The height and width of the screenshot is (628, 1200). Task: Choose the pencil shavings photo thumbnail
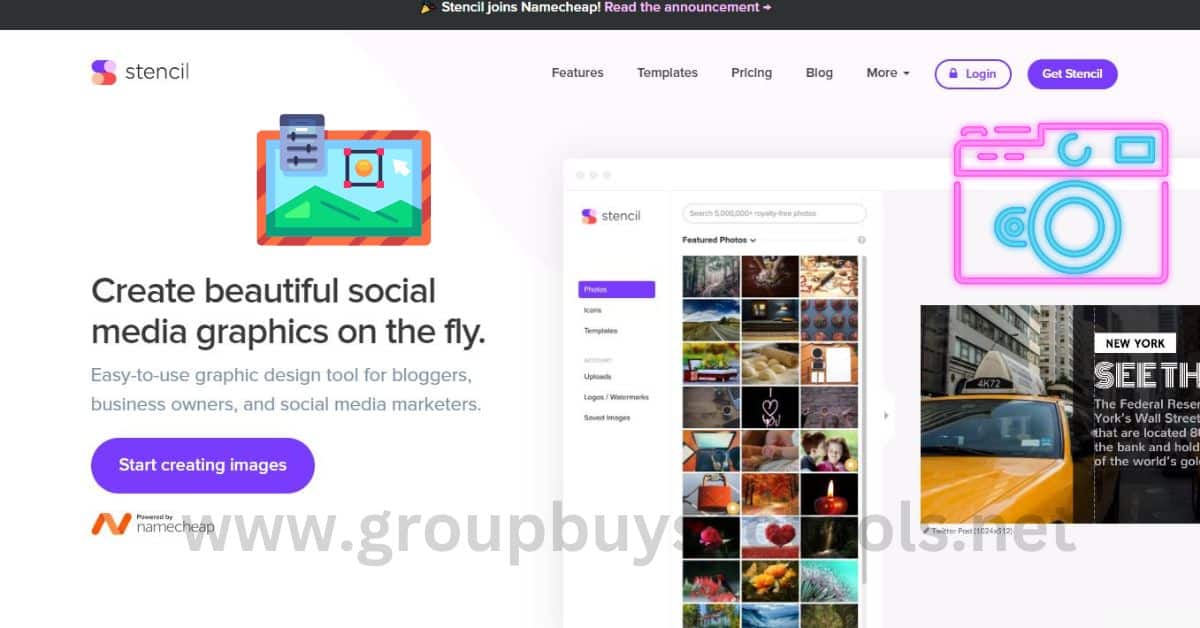tap(829, 276)
